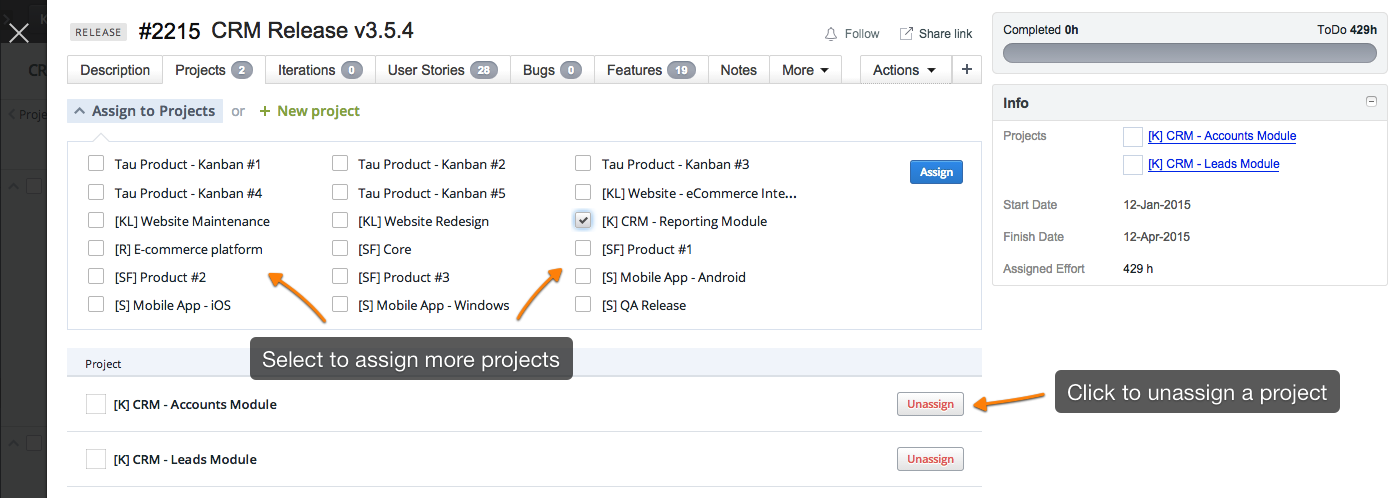Click the RELEASE entity badge
This screenshot has height=498, width=1395.
pyautogui.click(x=99, y=32)
